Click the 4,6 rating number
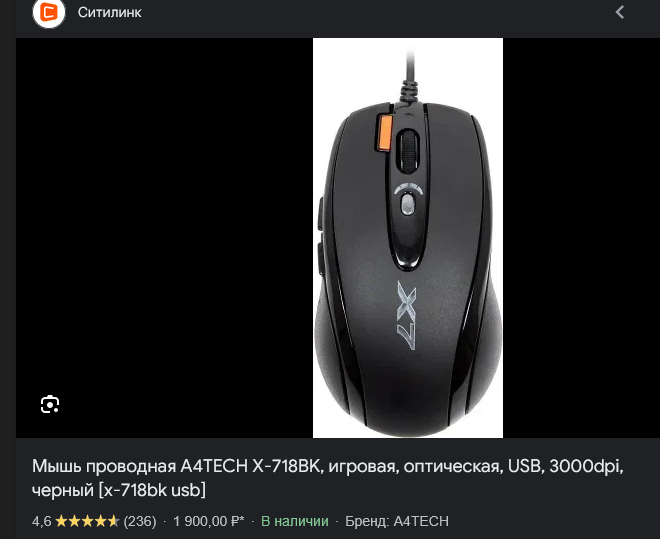This screenshot has height=539, width=660. [x=42, y=521]
